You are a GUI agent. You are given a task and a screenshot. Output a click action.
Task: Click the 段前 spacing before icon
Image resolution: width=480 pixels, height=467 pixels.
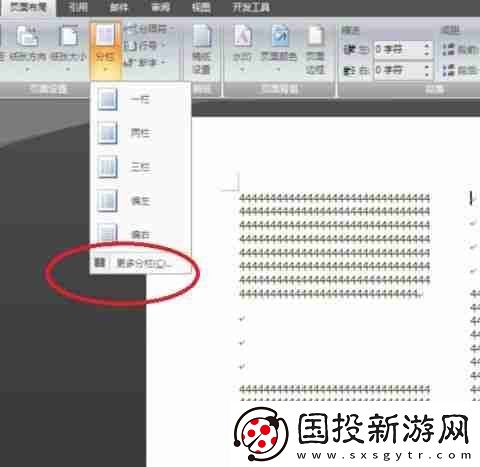click(449, 49)
